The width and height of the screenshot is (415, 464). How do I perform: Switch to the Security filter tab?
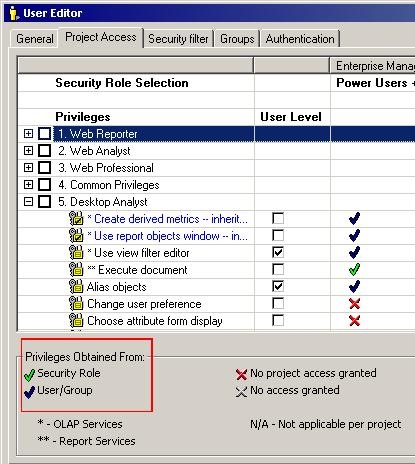click(x=178, y=39)
